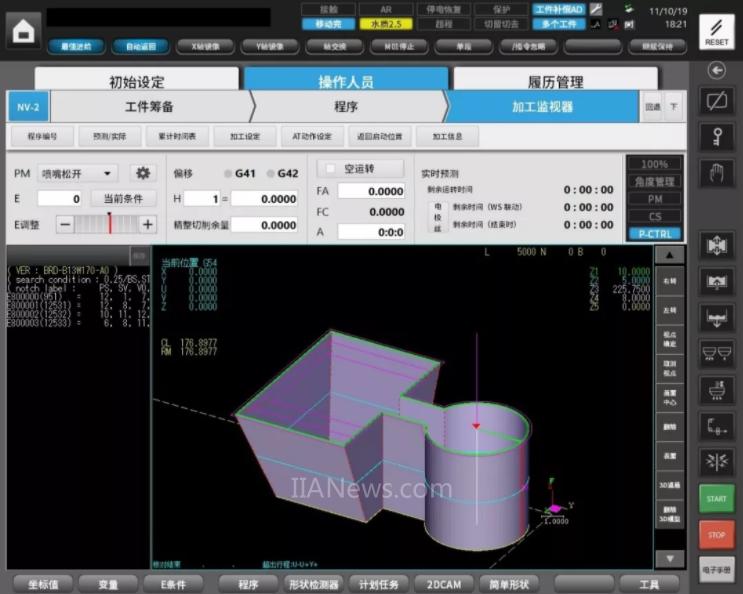Switch to the 初始设定 tab
743x594 pixels.
136,82
